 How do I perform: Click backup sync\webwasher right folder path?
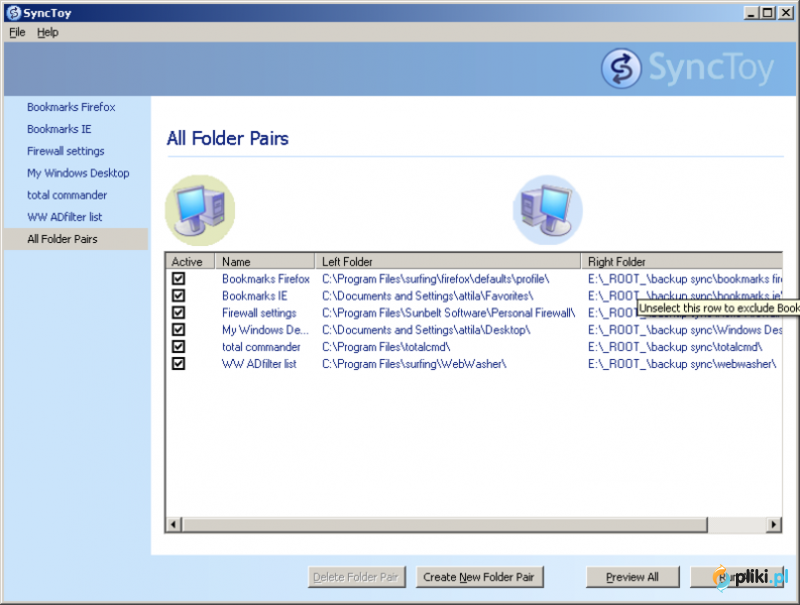(682, 364)
